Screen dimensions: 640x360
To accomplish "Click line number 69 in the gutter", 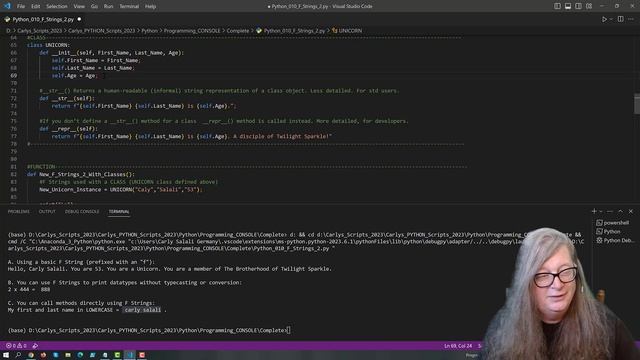I will (x=13, y=76).
